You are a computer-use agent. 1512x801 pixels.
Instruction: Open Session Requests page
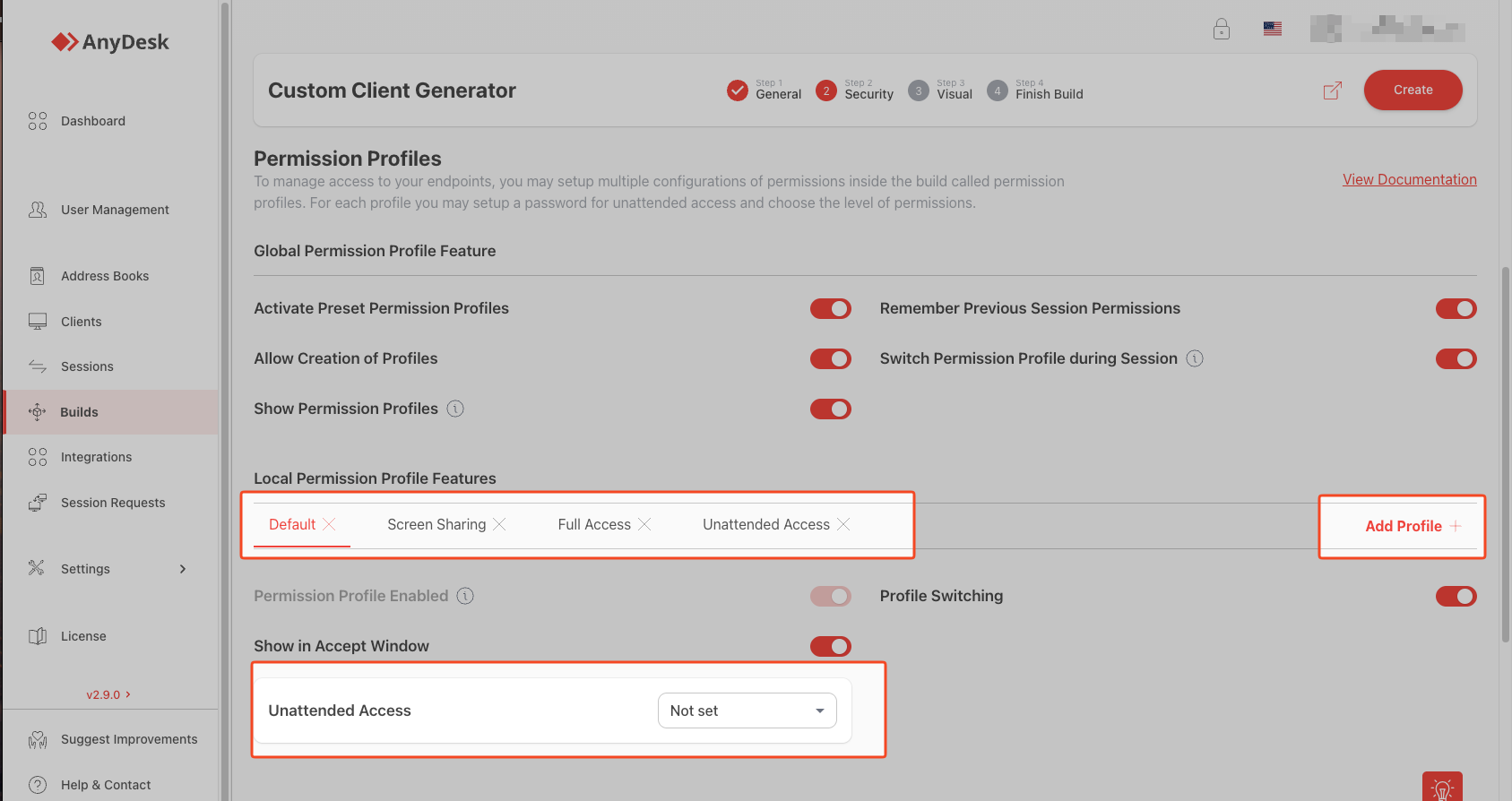click(x=111, y=503)
